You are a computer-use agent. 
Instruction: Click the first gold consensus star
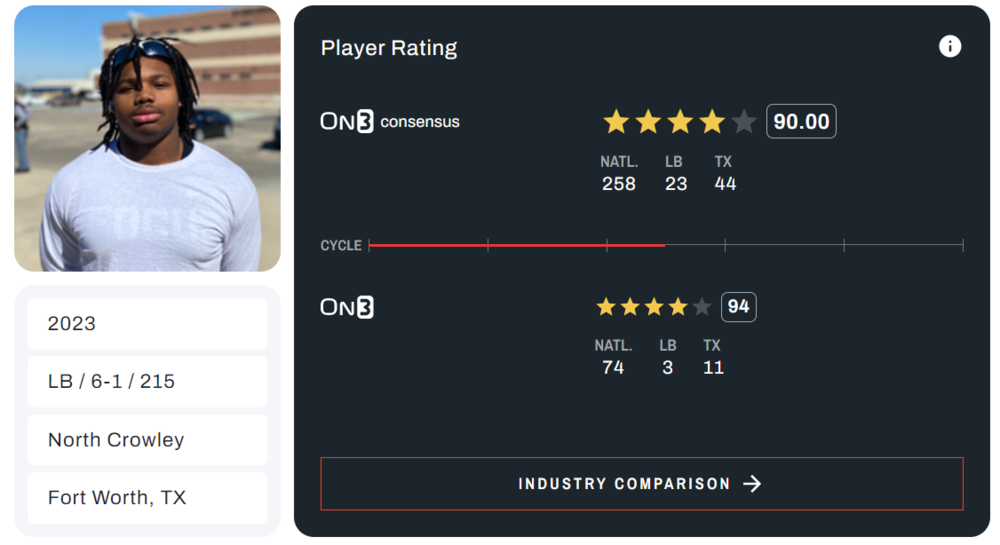tap(616, 122)
